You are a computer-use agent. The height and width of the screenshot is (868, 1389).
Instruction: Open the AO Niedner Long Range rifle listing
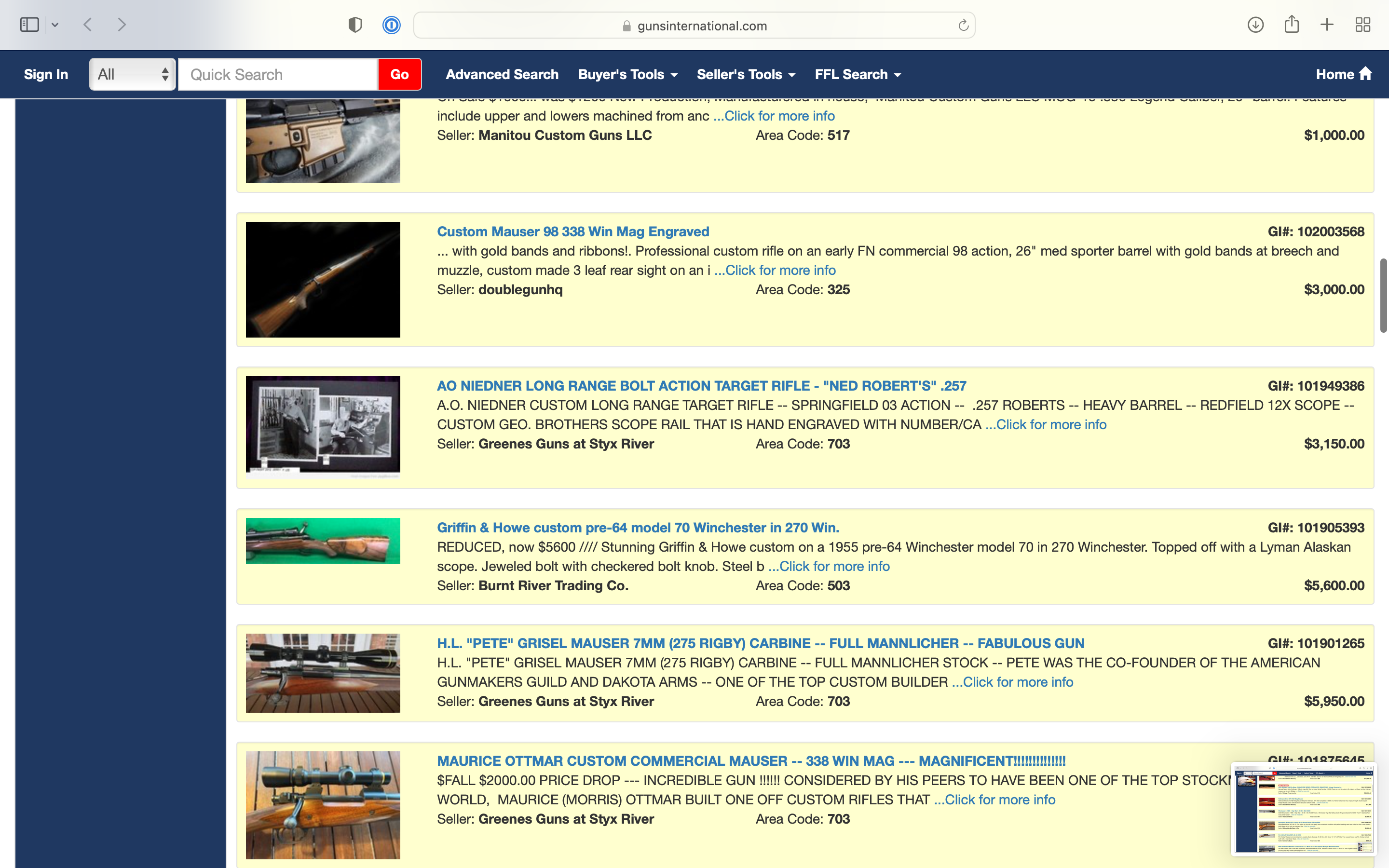[x=701, y=386]
